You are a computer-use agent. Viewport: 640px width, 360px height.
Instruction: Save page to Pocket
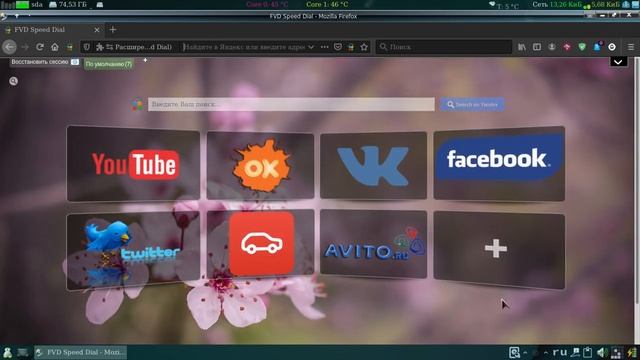pos(338,47)
